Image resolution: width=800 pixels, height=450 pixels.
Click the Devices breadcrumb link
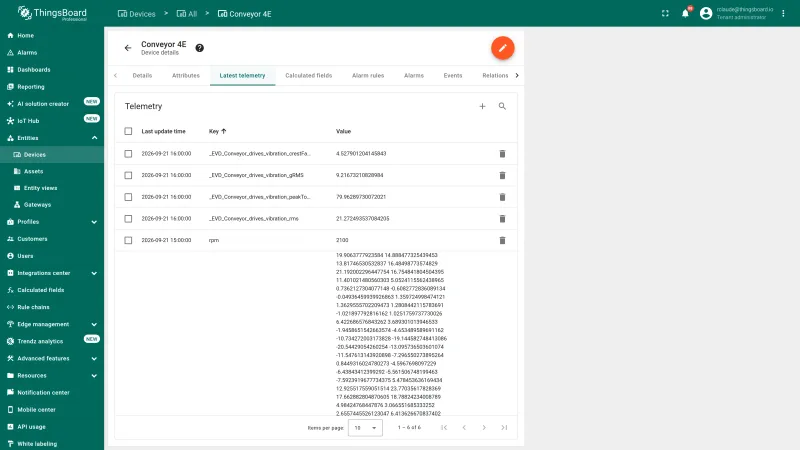coord(137,14)
